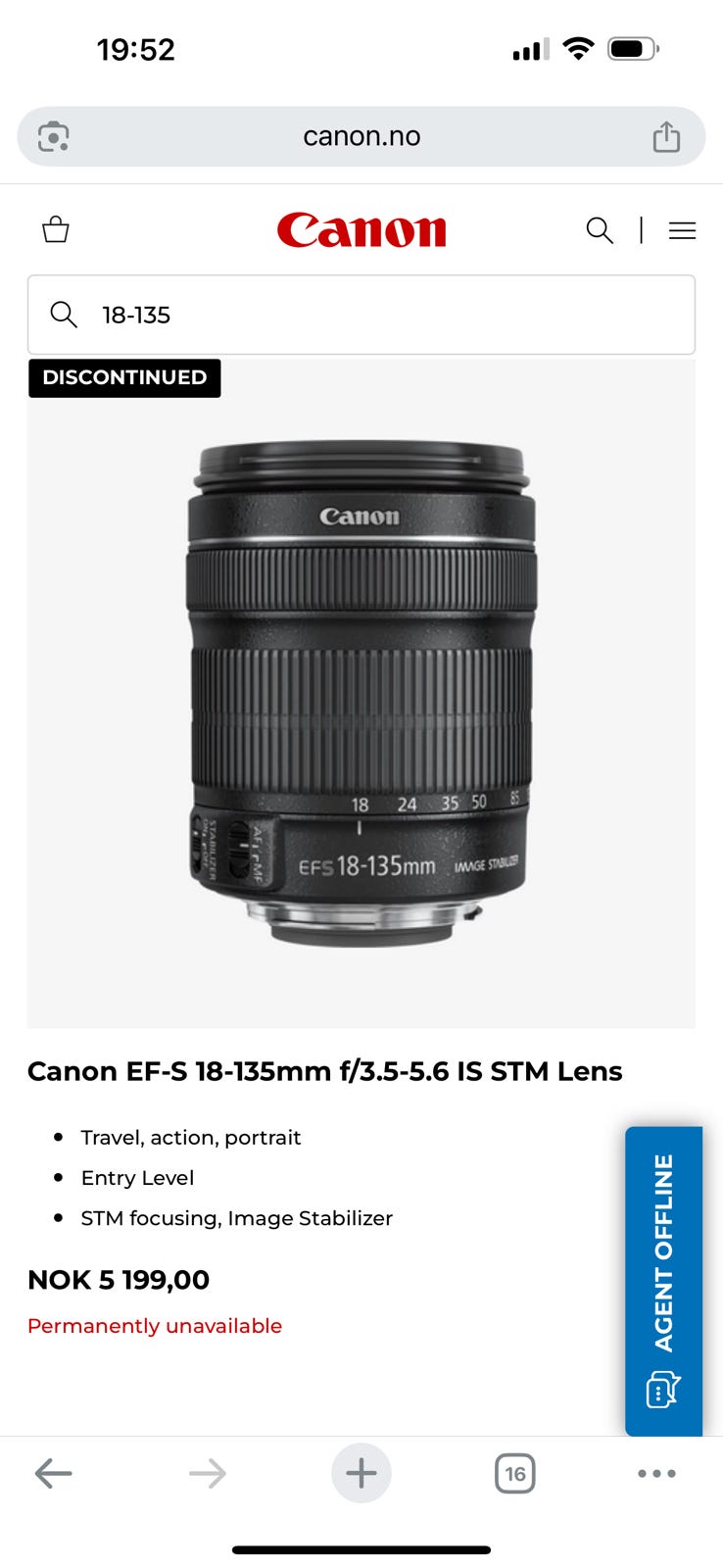Tap the canon.no address bar
The width and height of the screenshot is (723, 1568).
[361, 136]
